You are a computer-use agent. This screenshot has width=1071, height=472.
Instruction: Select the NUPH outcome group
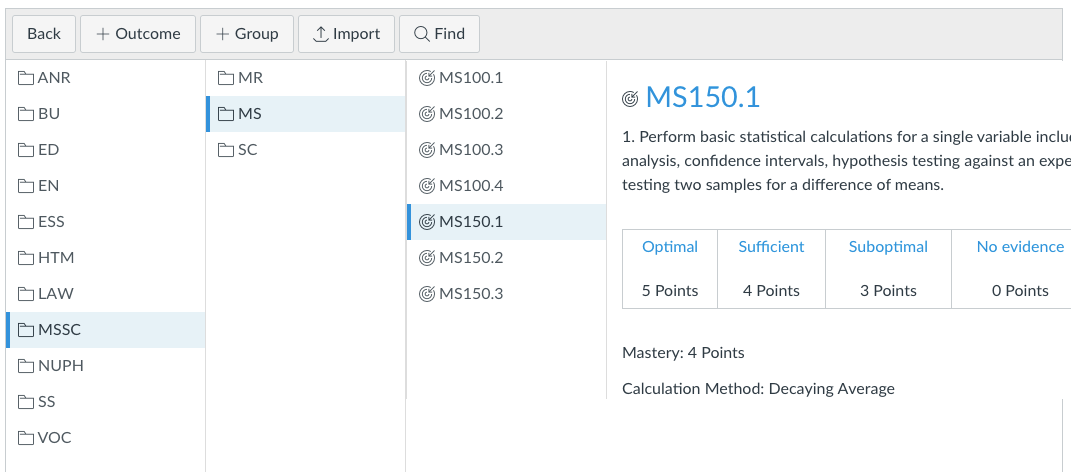60,366
